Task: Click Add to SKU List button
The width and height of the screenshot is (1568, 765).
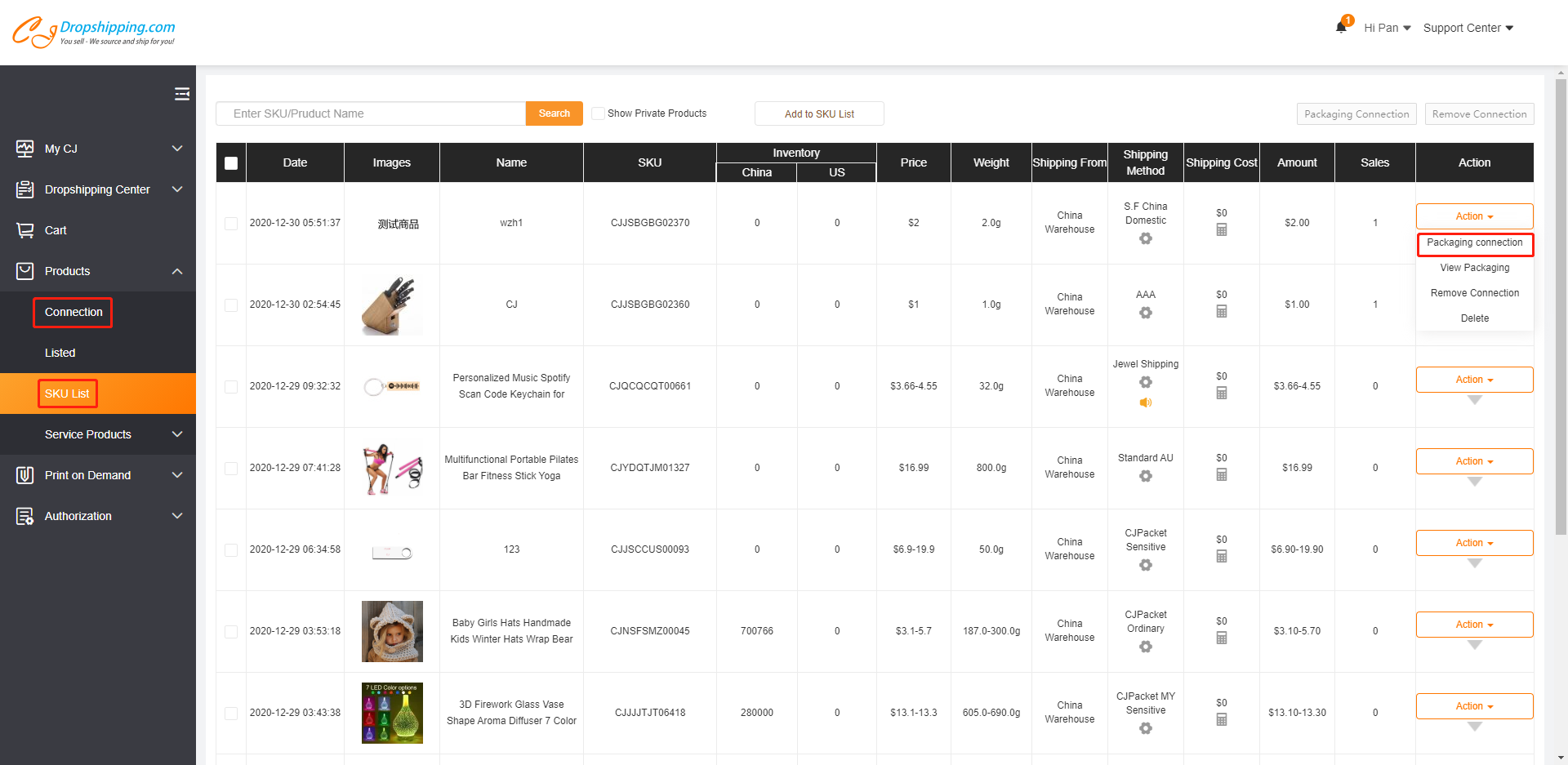Action: 818,114
